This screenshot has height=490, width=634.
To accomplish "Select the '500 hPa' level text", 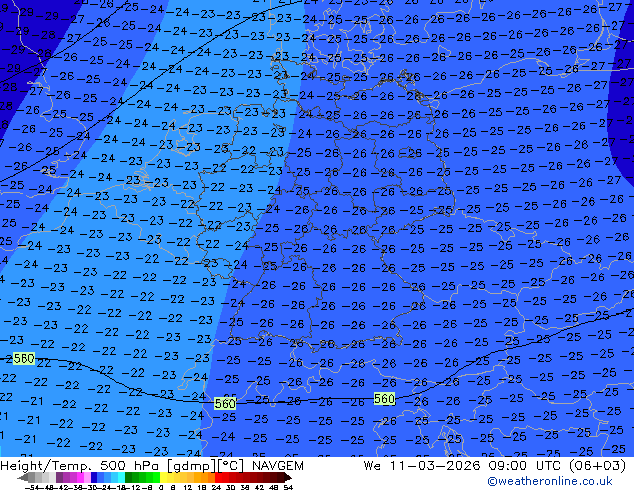I will pos(130,466).
